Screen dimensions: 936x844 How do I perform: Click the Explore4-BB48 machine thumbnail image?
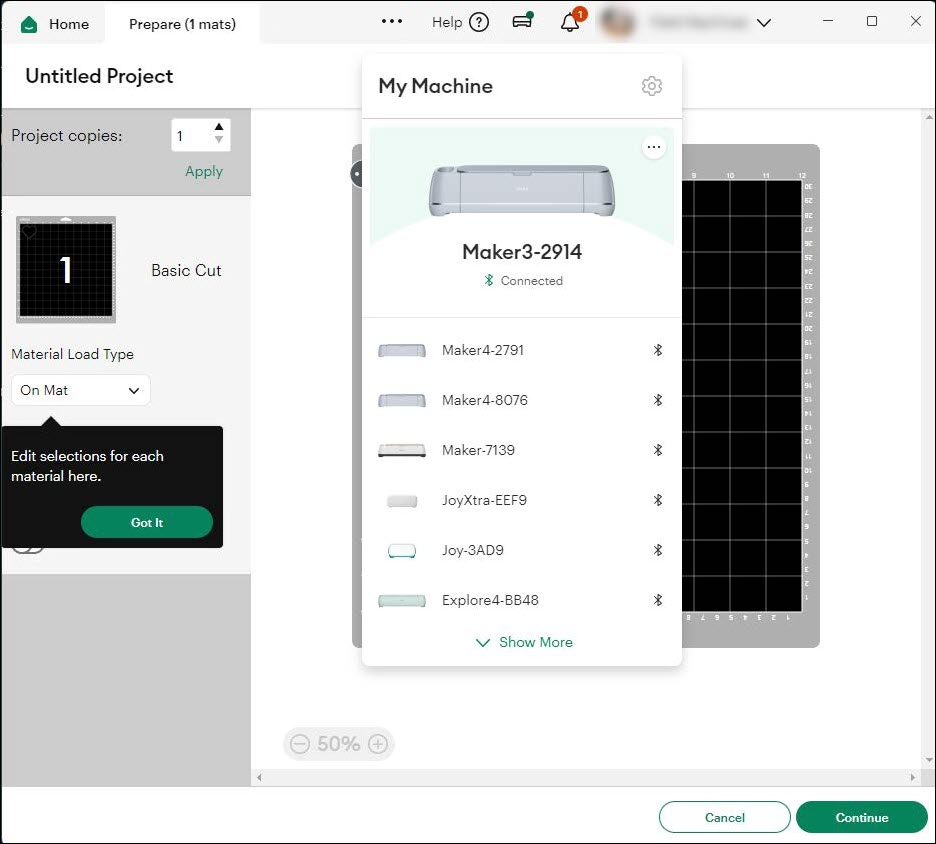(x=402, y=600)
